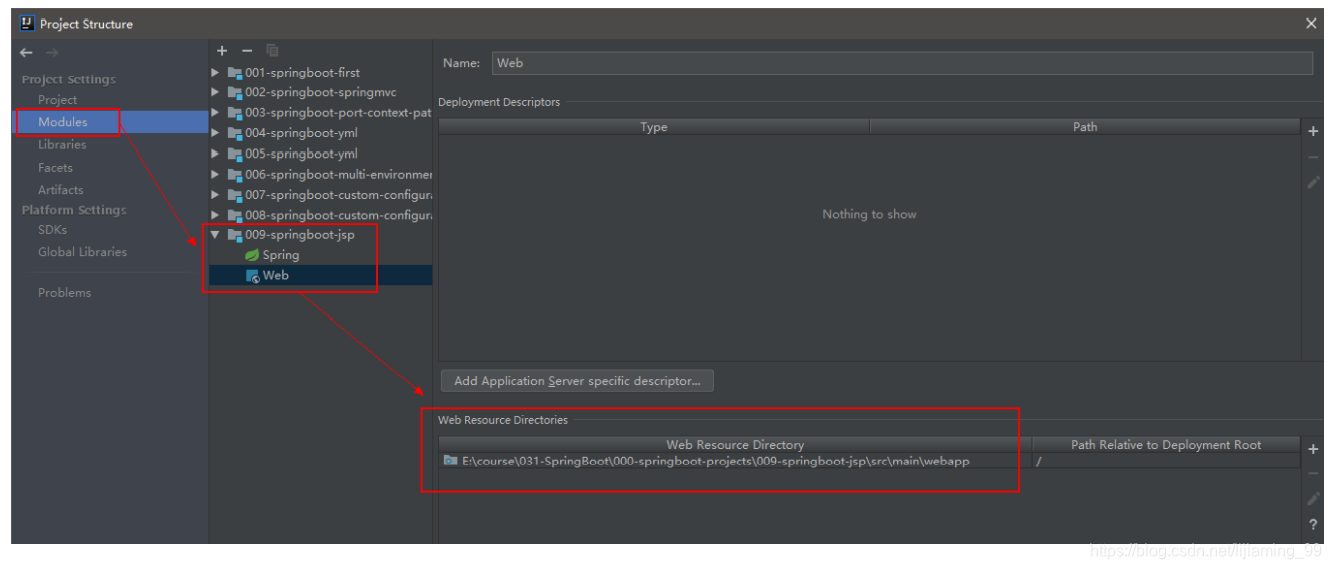Remove deployment descriptor with minus icon
Viewport: 1331px width, 569px height.
point(1313,157)
